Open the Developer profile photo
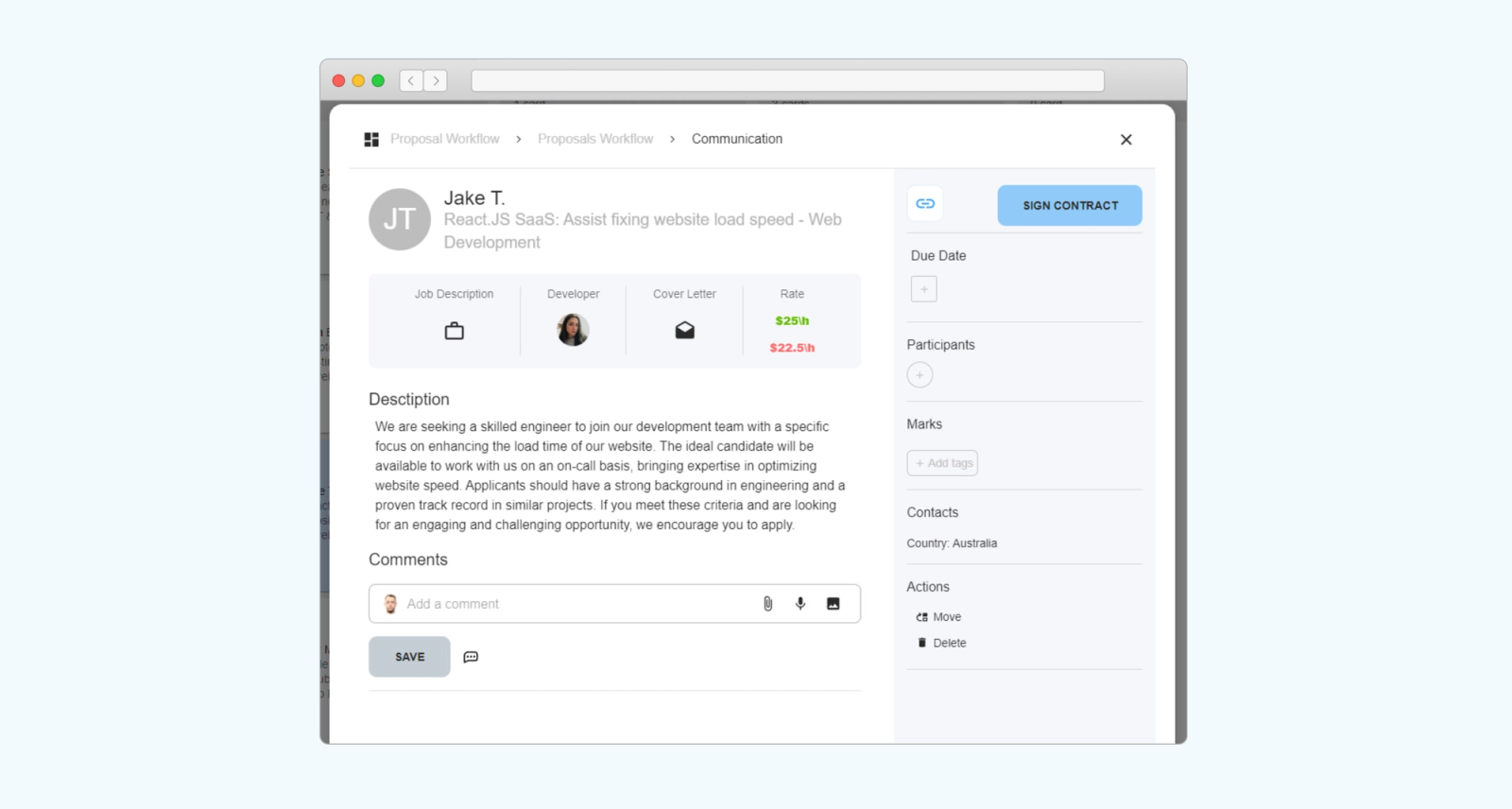The image size is (1512, 809). [573, 330]
